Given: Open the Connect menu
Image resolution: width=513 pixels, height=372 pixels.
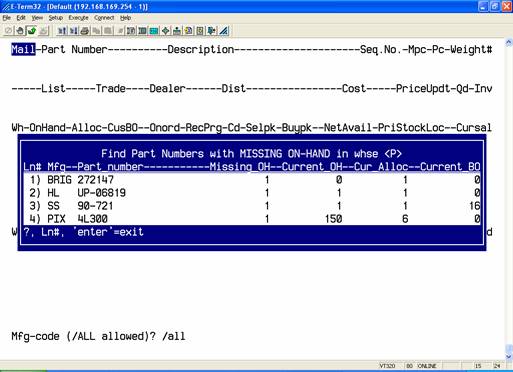Looking at the screenshot, I should (104, 18).
